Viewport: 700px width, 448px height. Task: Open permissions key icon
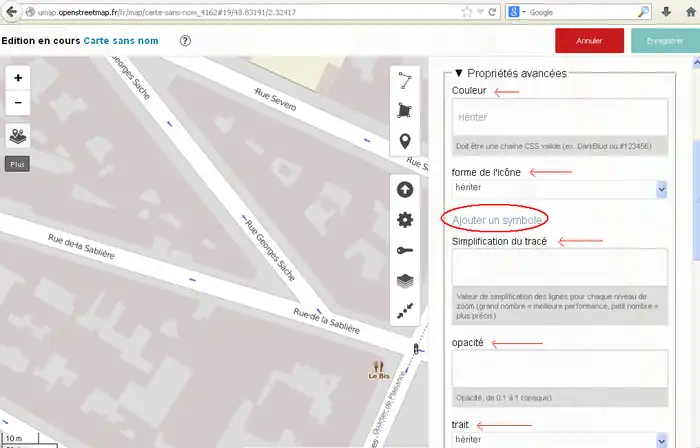(404, 251)
